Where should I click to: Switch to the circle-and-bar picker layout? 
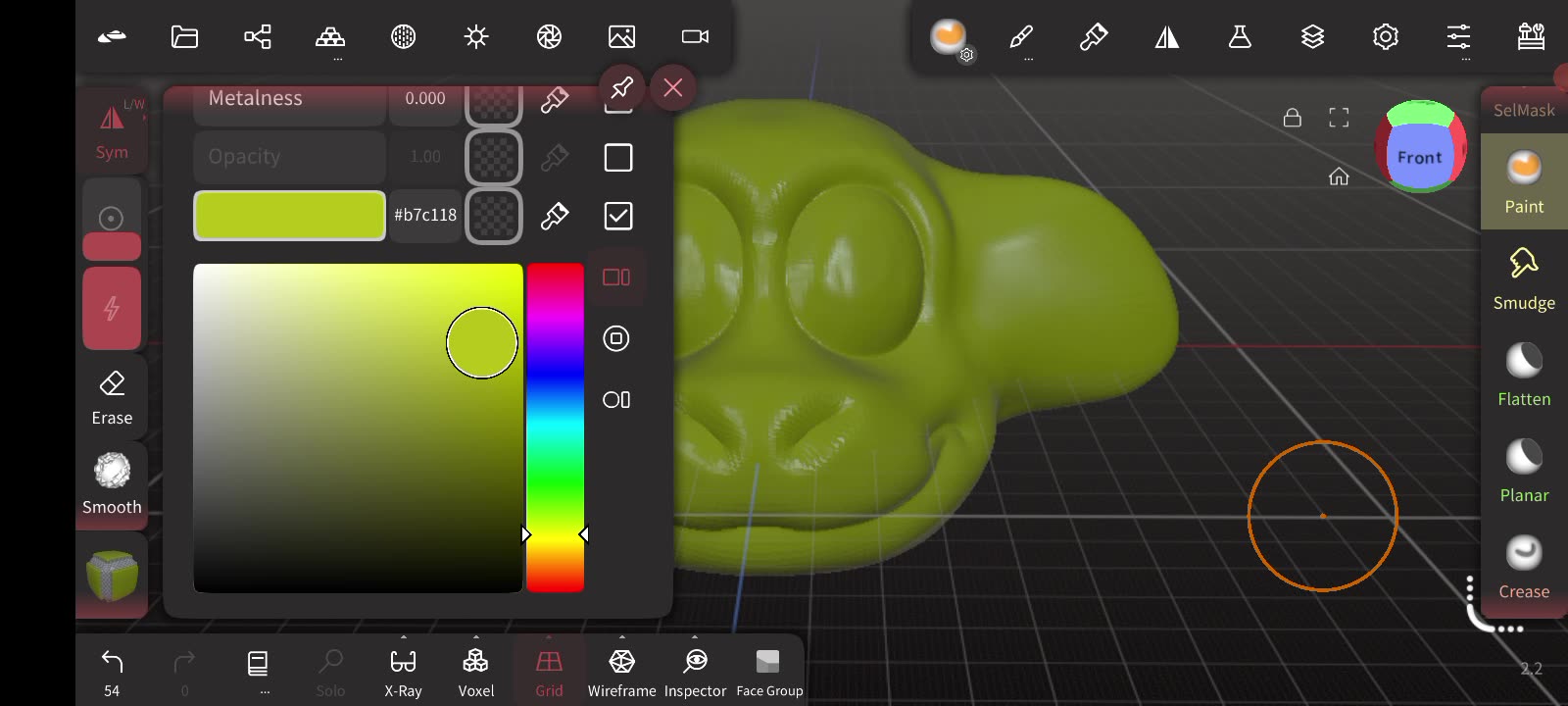[x=616, y=399]
